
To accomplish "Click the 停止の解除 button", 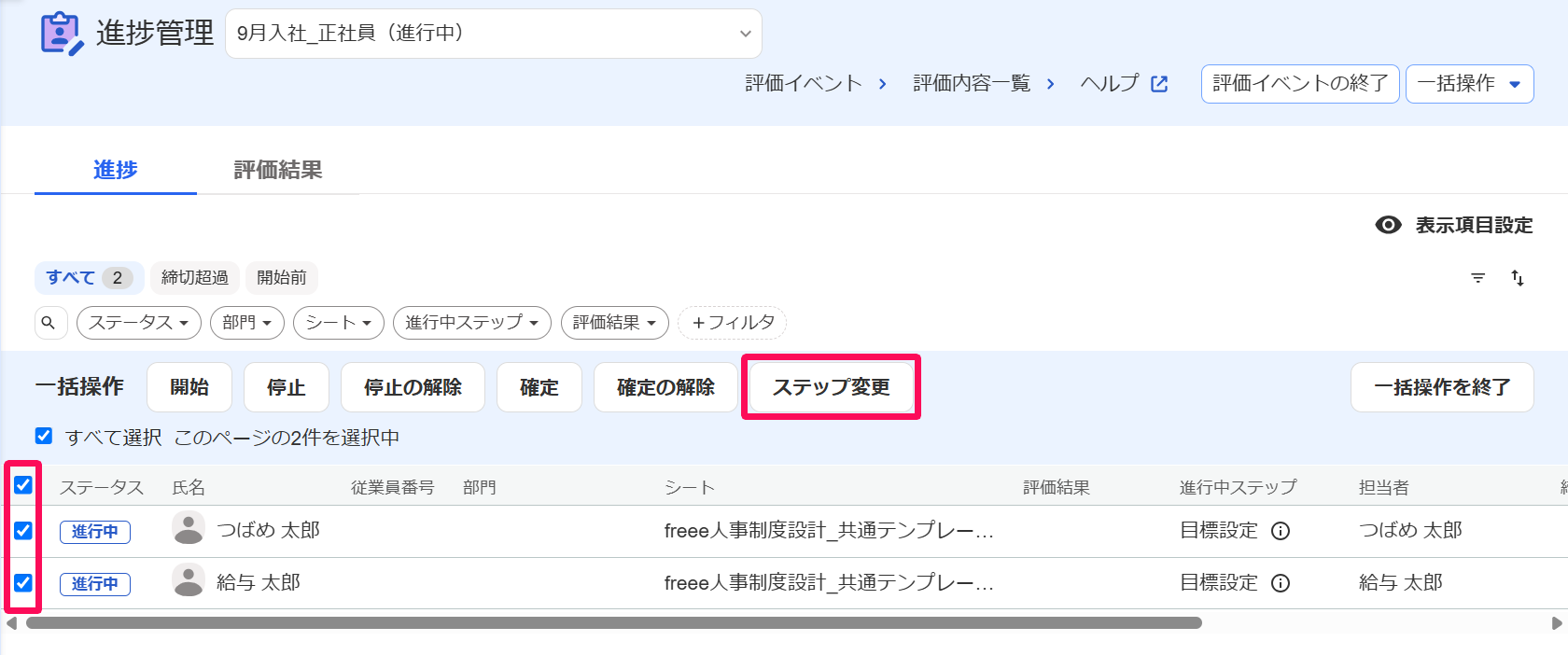I will pyautogui.click(x=413, y=387).
